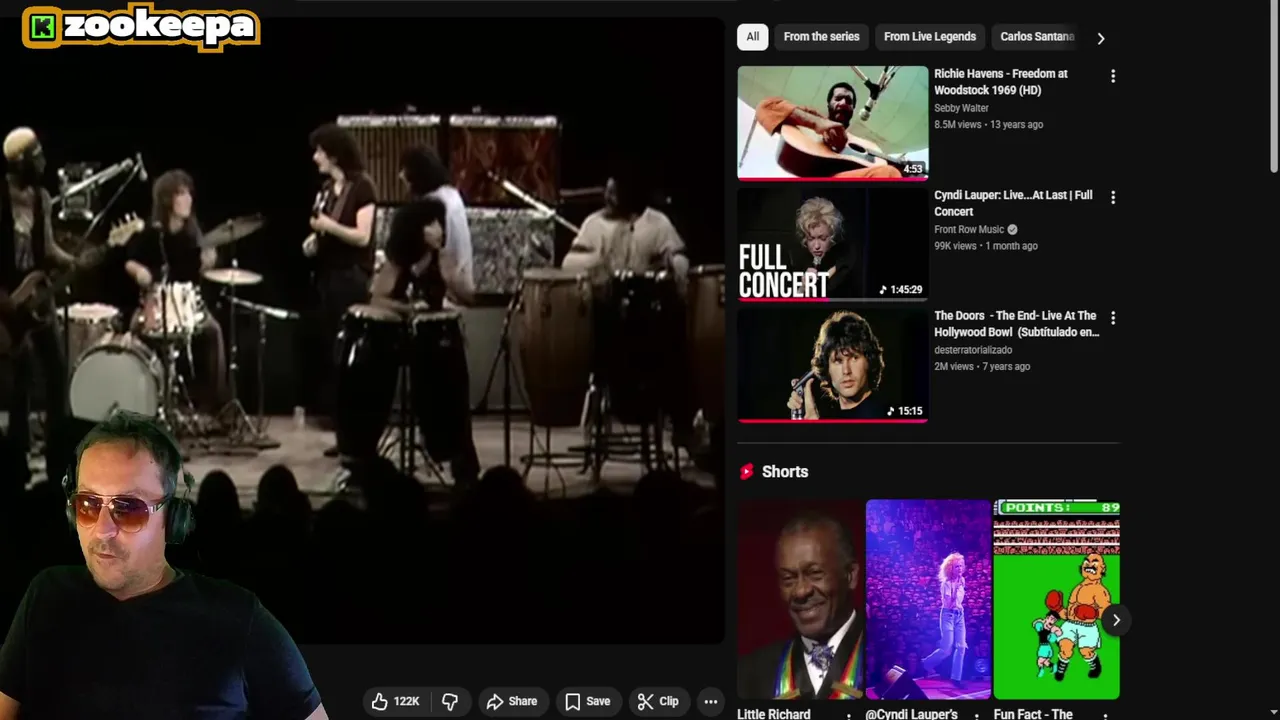Select the All filter chip
This screenshot has width=1280, height=720.
[753, 37]
